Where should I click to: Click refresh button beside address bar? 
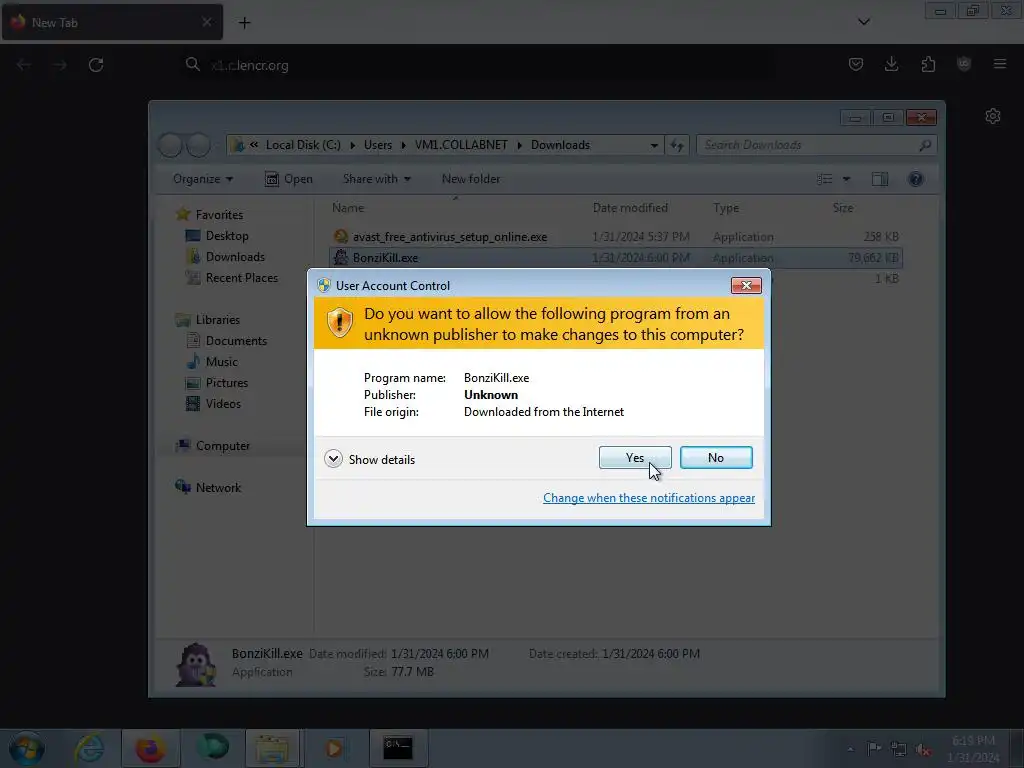[677, 145]
